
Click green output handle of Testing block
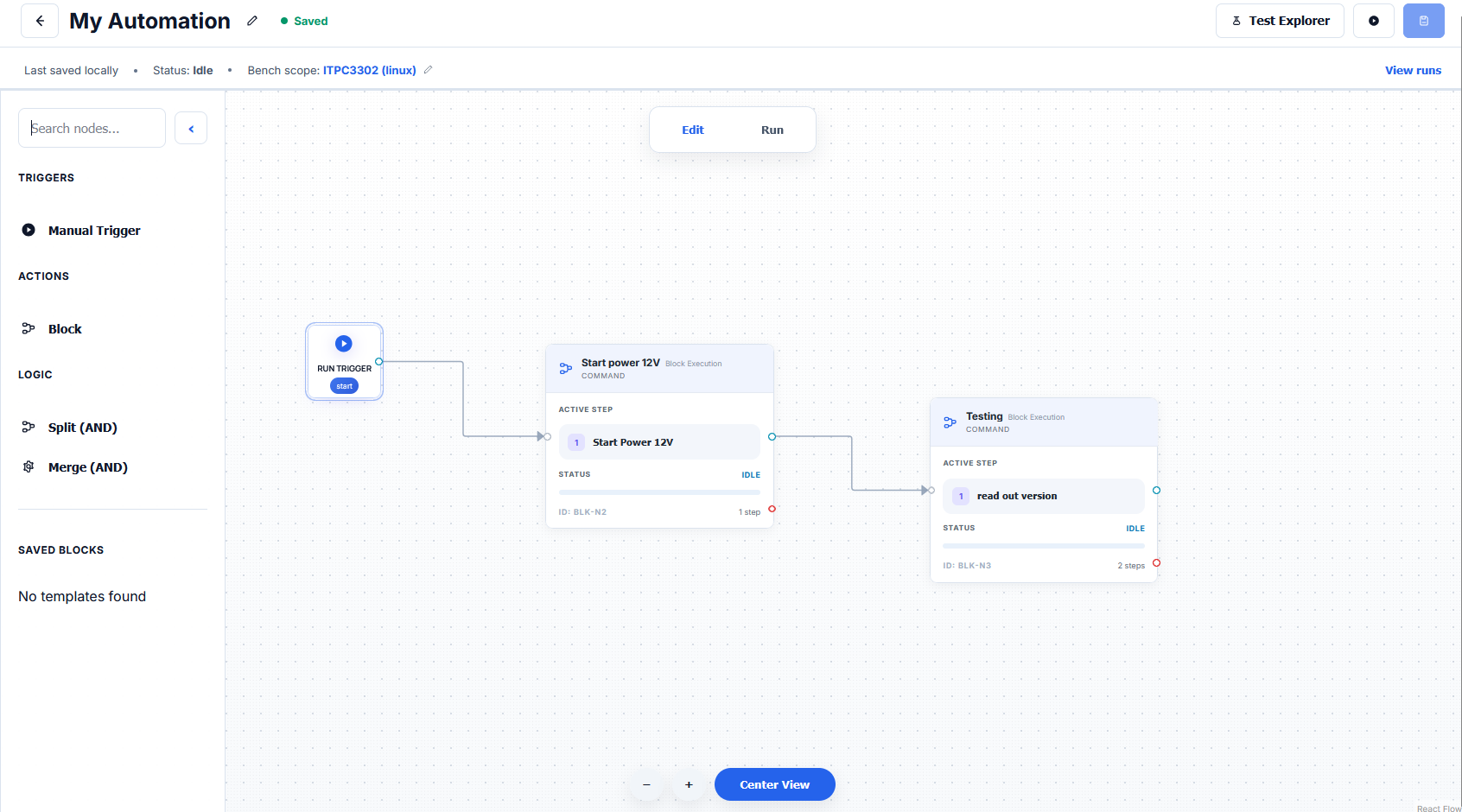(x=1156, y=490)
